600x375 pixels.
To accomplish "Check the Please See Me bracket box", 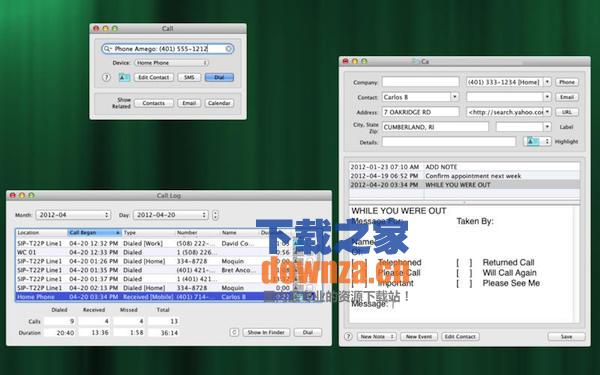I will [464, 284].
